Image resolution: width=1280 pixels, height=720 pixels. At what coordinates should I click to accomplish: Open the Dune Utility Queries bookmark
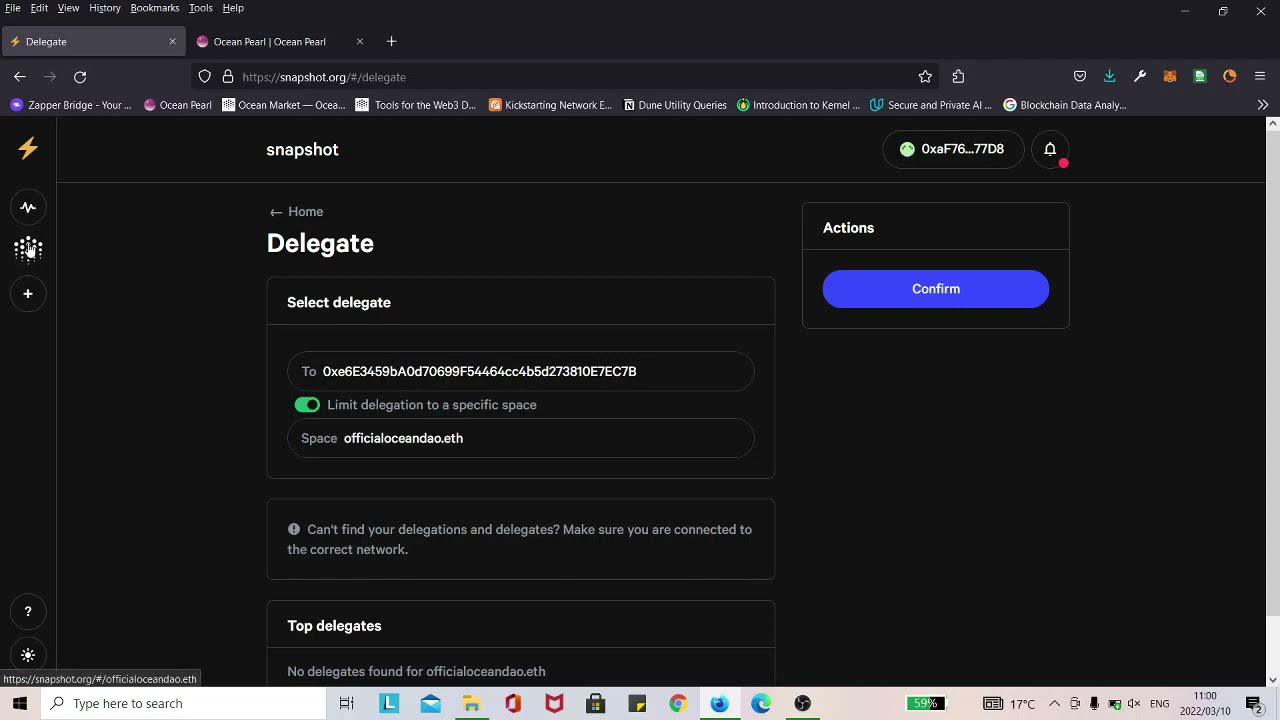[x=675, y=105]
